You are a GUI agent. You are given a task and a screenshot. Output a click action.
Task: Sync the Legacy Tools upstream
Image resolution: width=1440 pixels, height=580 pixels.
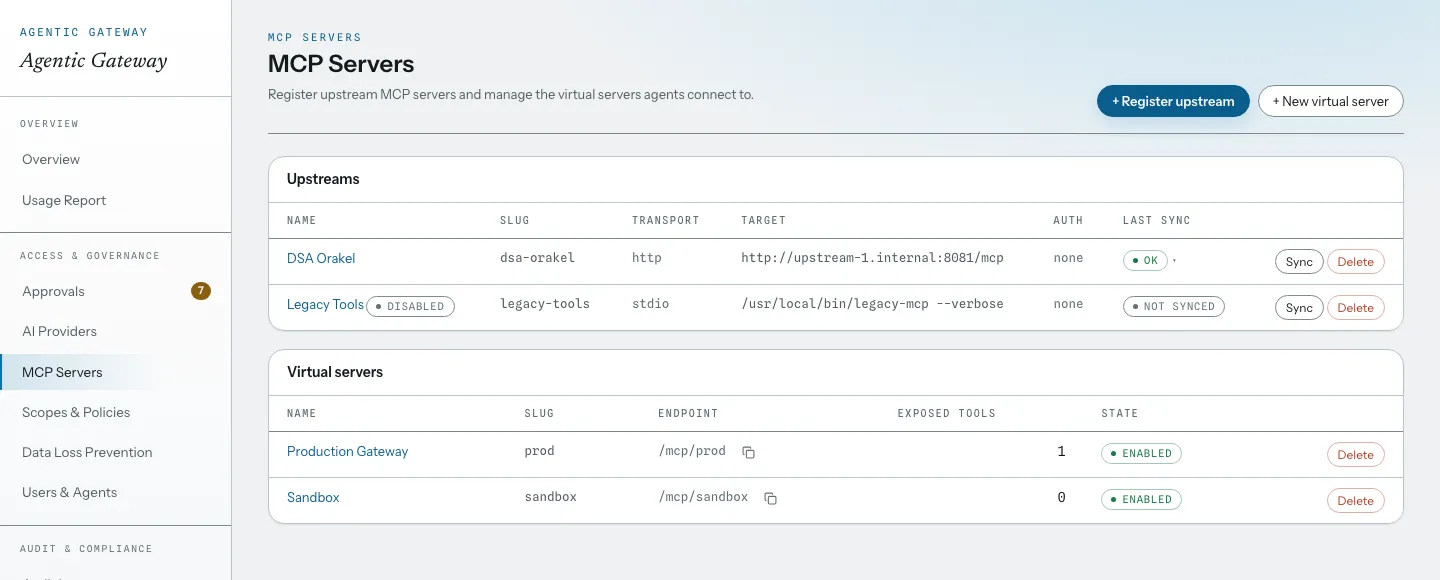[x=1299, y=308]
